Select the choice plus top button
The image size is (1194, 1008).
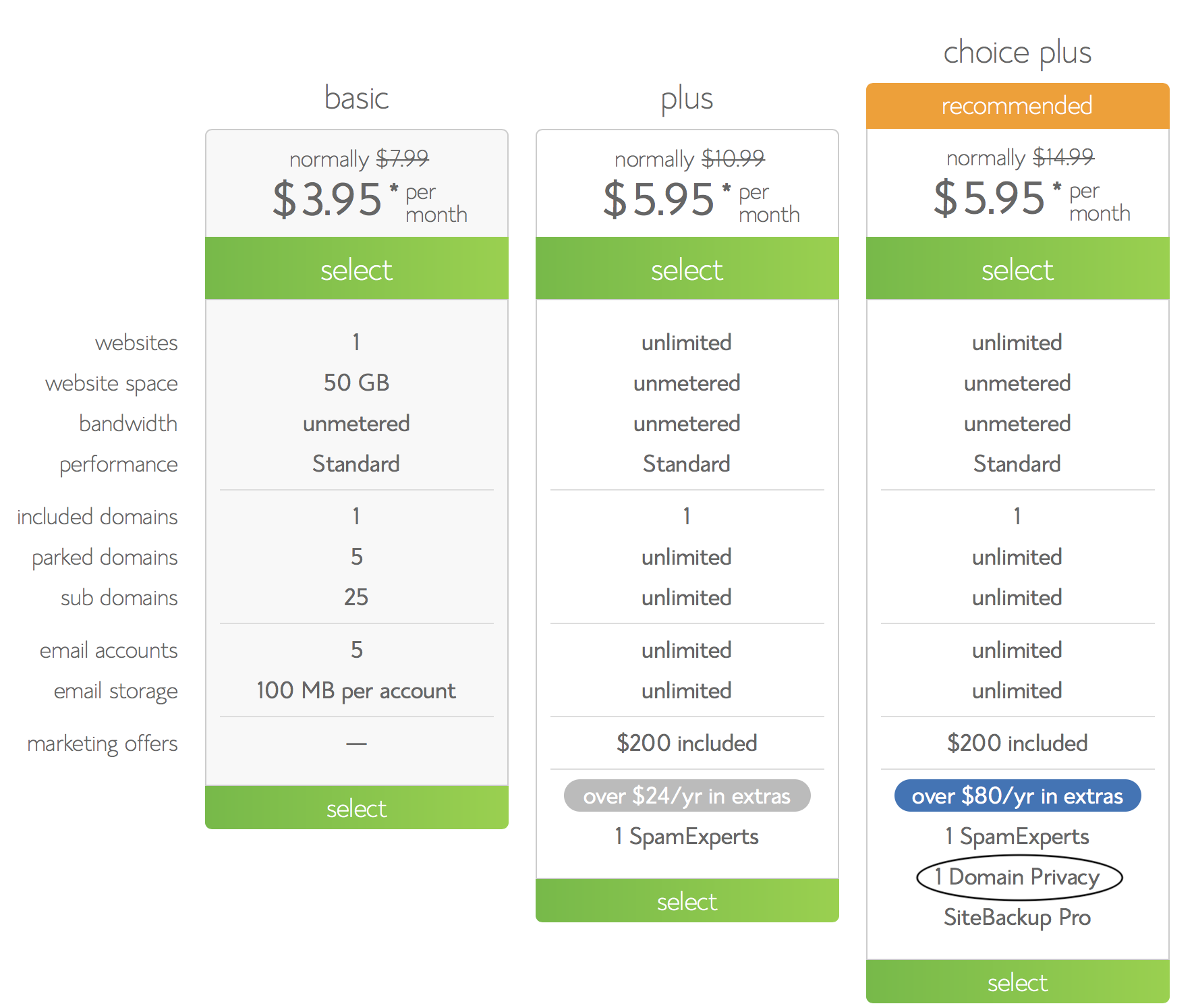(1017, 269)
